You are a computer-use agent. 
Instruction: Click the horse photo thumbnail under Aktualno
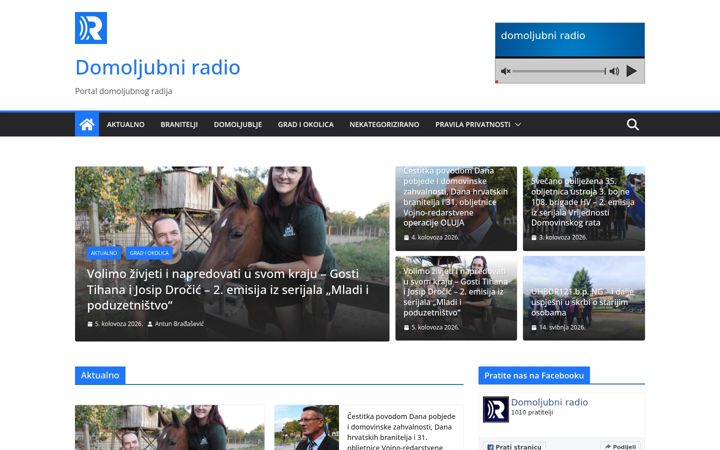[x=169, y=428]
